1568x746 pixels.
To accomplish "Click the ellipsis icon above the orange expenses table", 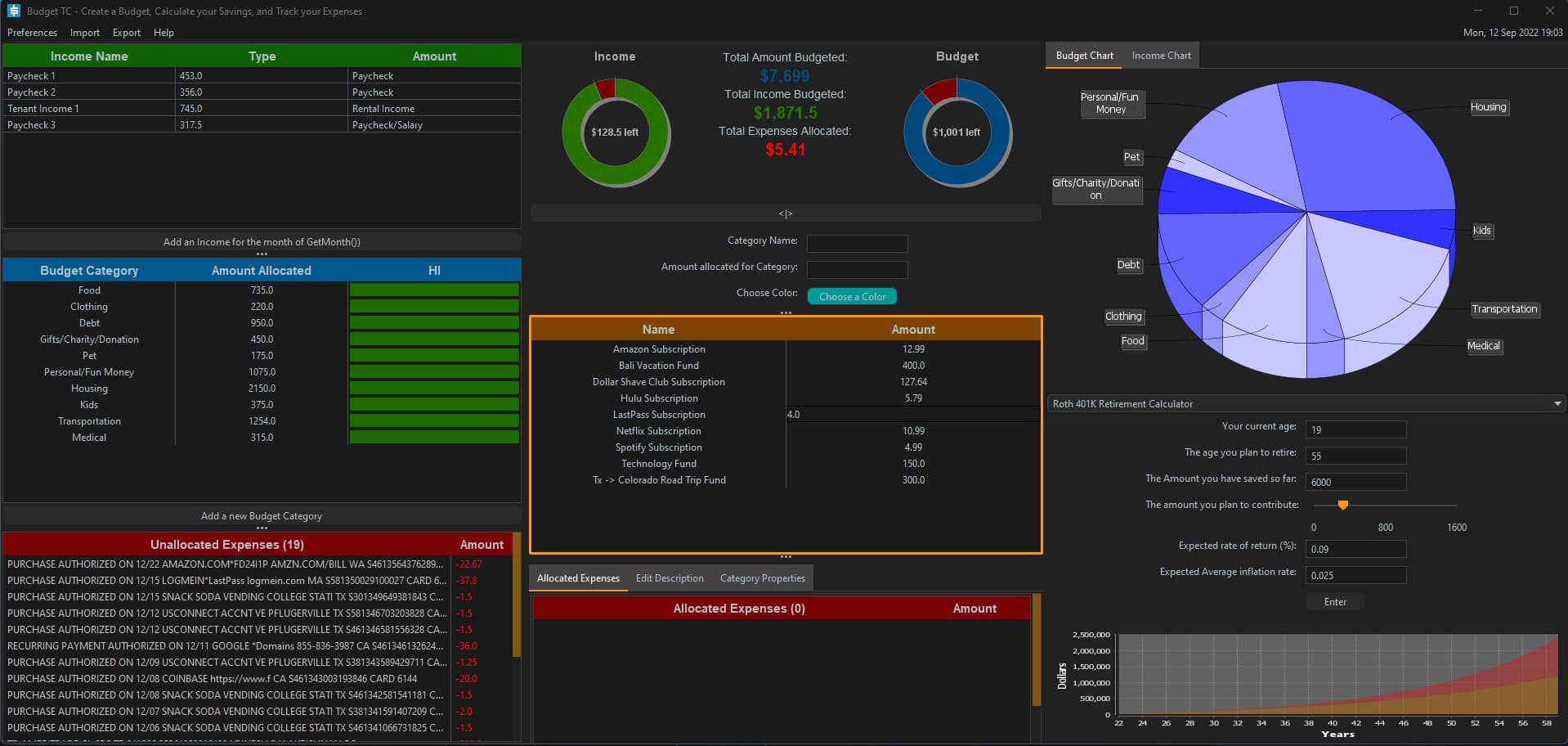I will point(785,312).
